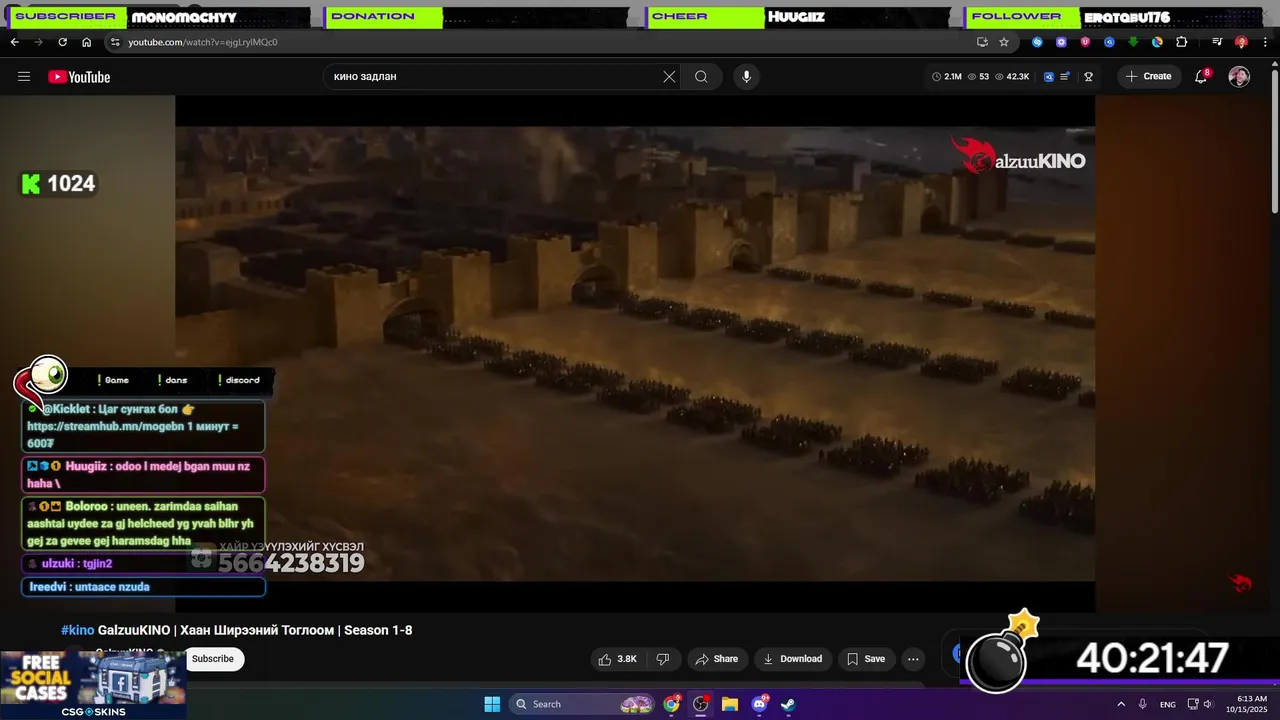Open File Explorer from taskbar
Viewport: 1280px width, 720px height.
point(730,704)
